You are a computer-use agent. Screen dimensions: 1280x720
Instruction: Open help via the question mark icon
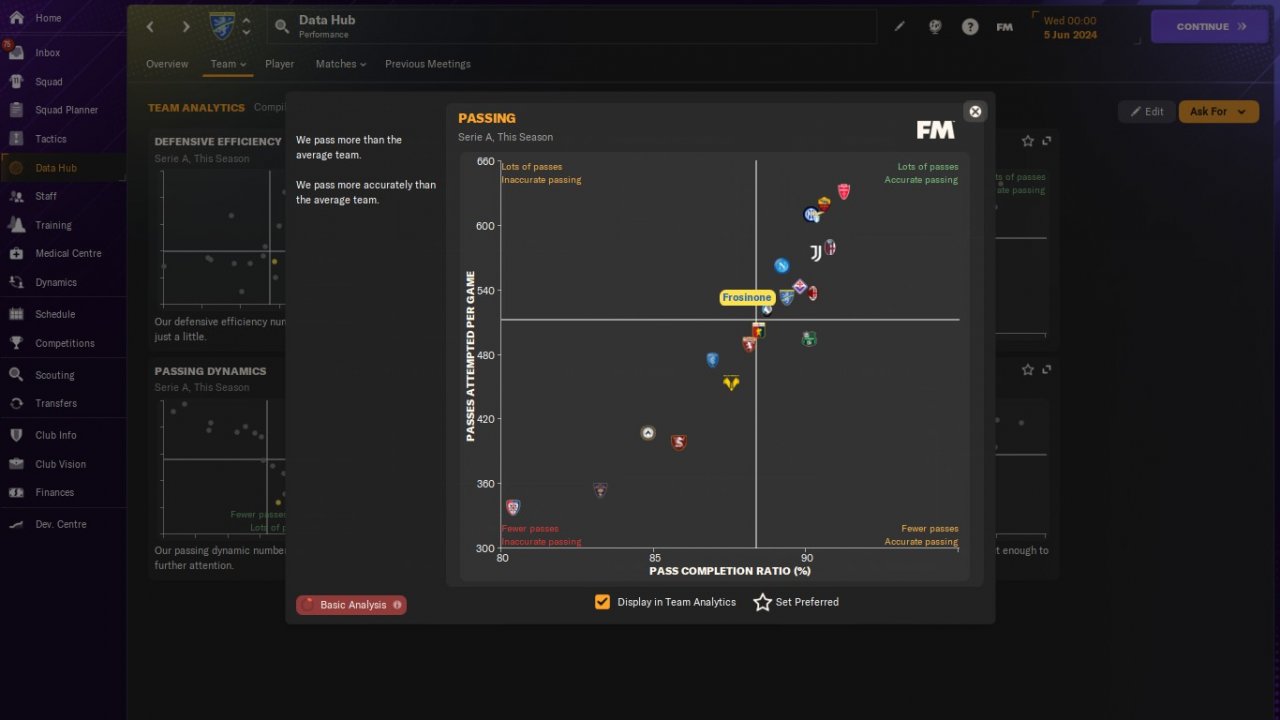tap(970, 27)
